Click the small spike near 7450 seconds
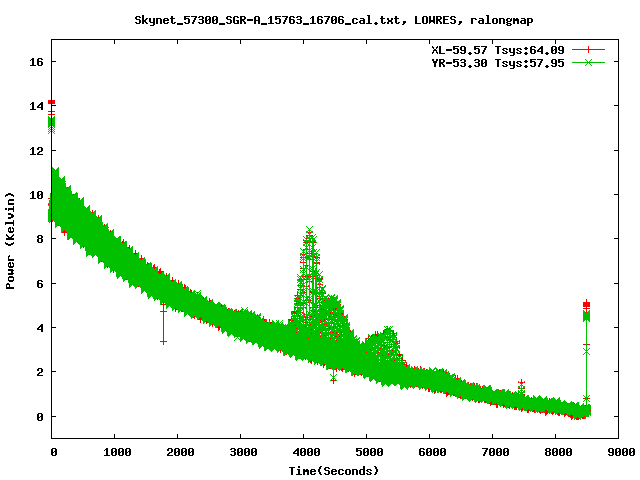Image resolution: width=640 pixels, height=480 pixels. coord(521,387)
